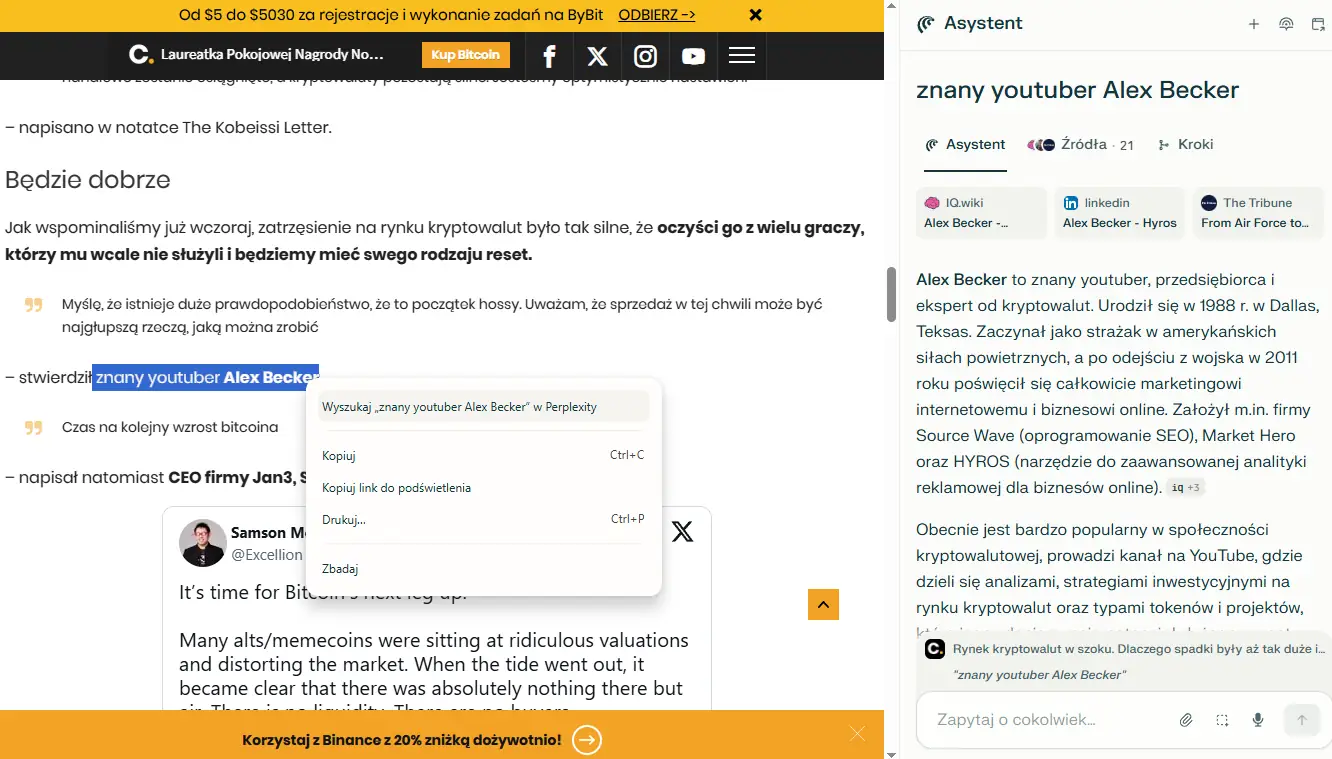The height and width of the screenshot is (759, 1332).
Task: Click the scroll-to-top arrow button
Action: point(823,604)
